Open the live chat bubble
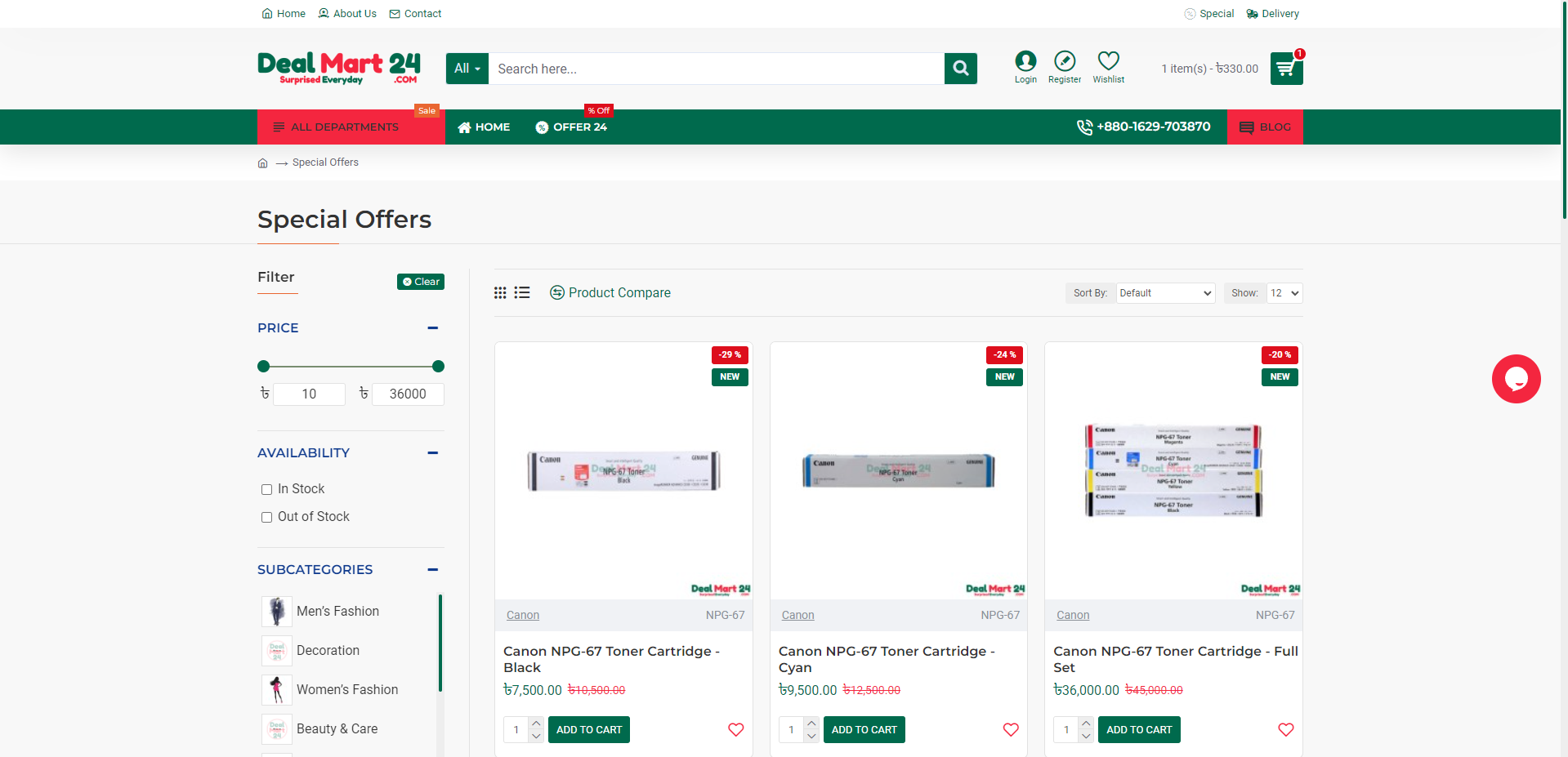The height and width of the screenshot is (757, 1568). click(1516, 379)
